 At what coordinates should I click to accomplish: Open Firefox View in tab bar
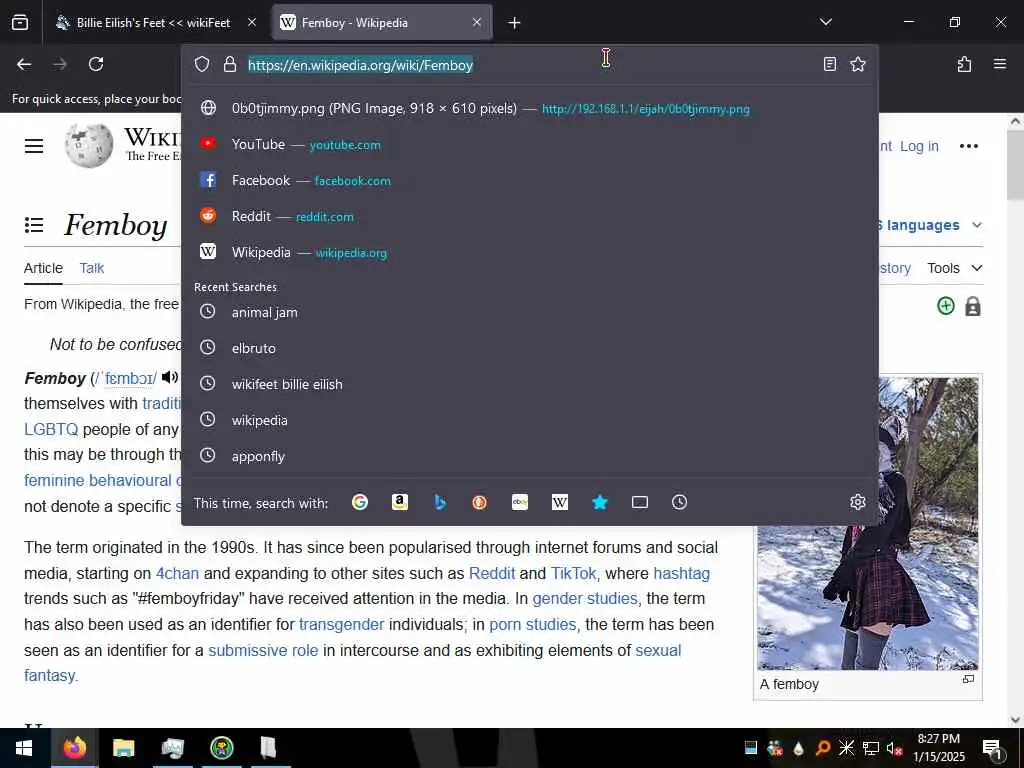20,23
